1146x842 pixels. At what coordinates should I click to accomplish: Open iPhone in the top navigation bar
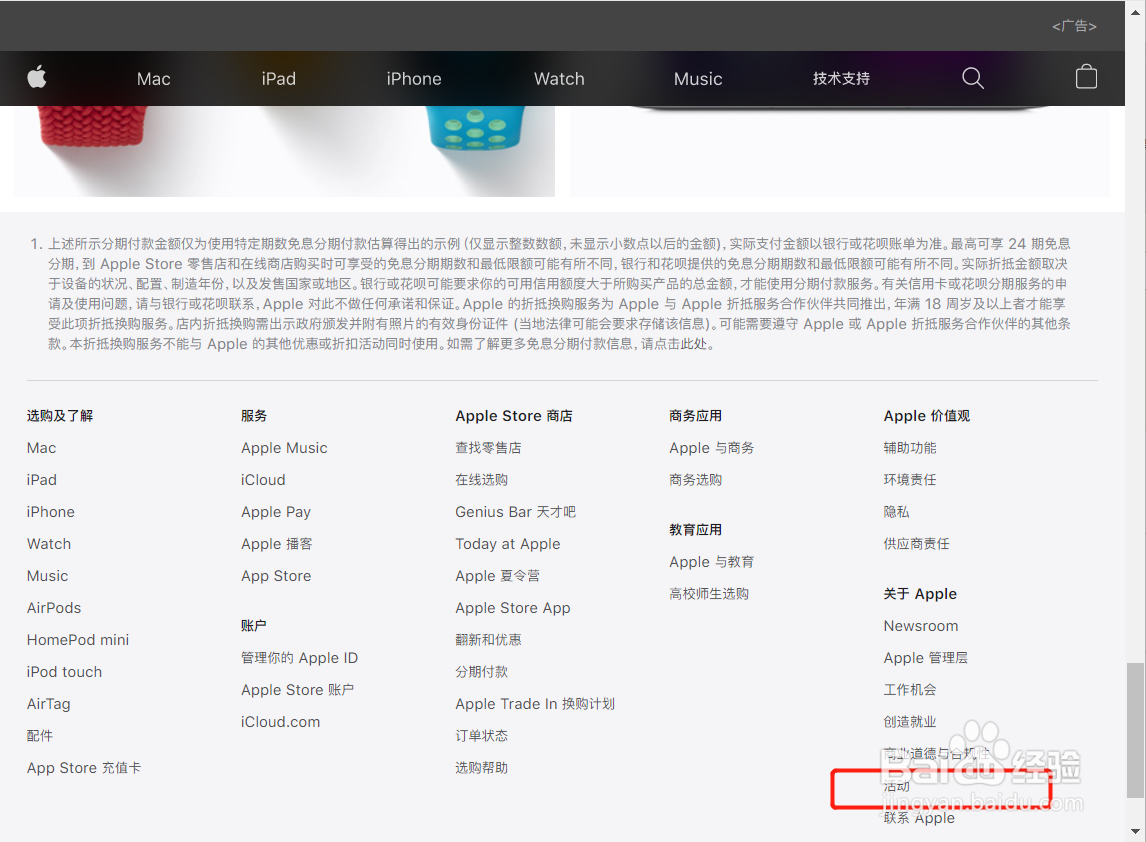click(x=414, y=79)
